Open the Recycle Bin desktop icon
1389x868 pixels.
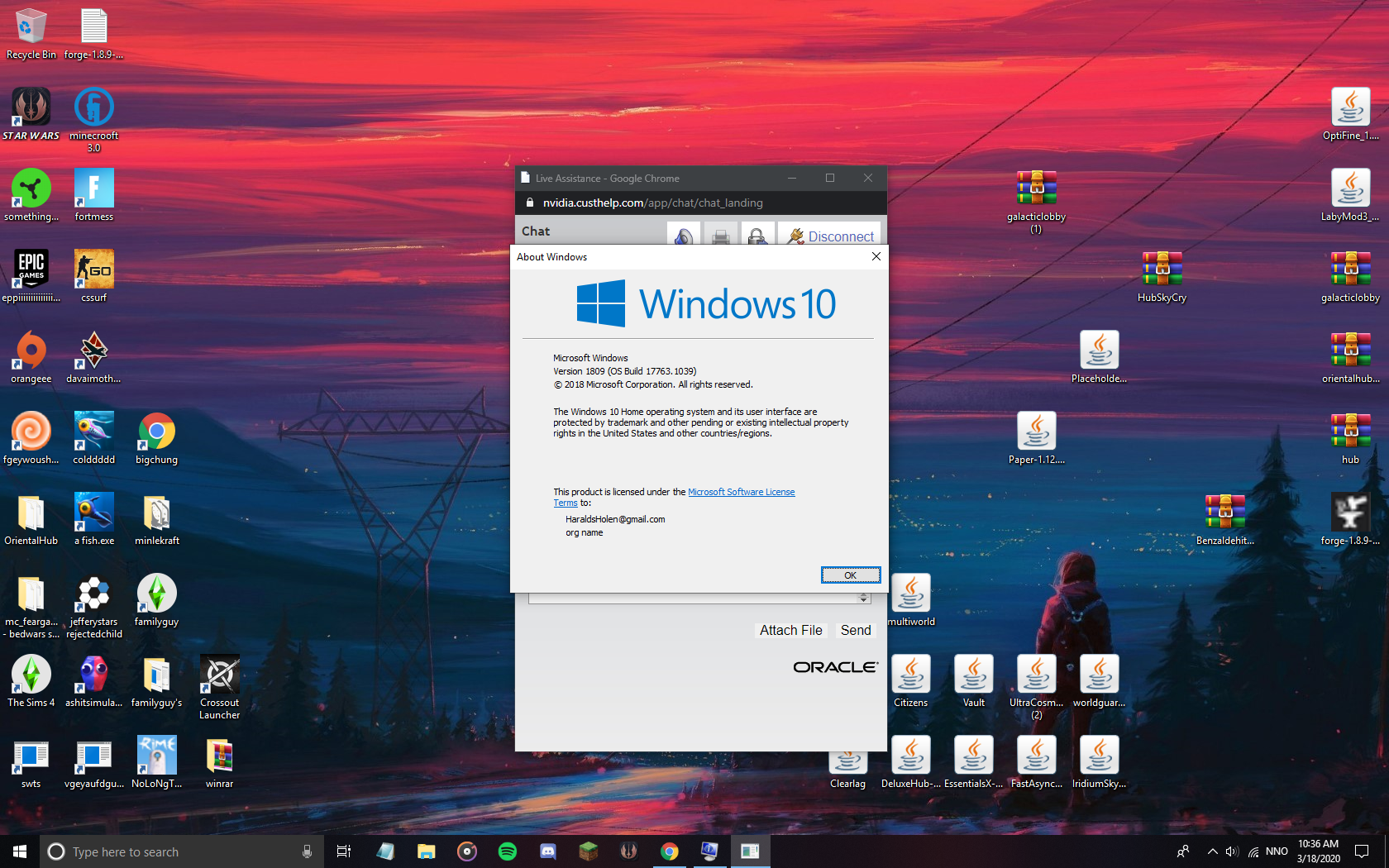tap(31, 33)
